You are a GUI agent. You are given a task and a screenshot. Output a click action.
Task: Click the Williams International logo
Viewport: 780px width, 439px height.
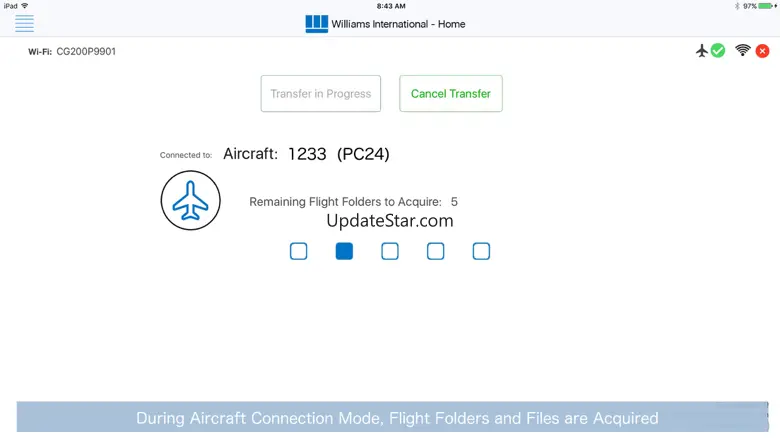(317, 24)
